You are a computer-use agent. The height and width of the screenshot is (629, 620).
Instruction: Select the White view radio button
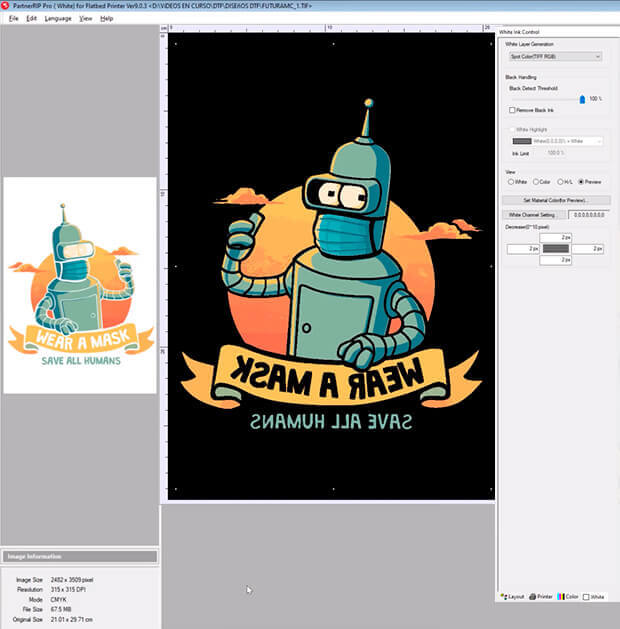point(511,182)
